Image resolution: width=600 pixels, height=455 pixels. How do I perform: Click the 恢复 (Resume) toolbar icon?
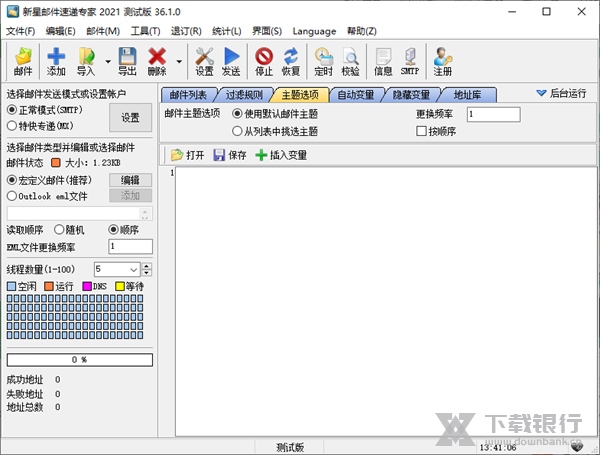290,62
